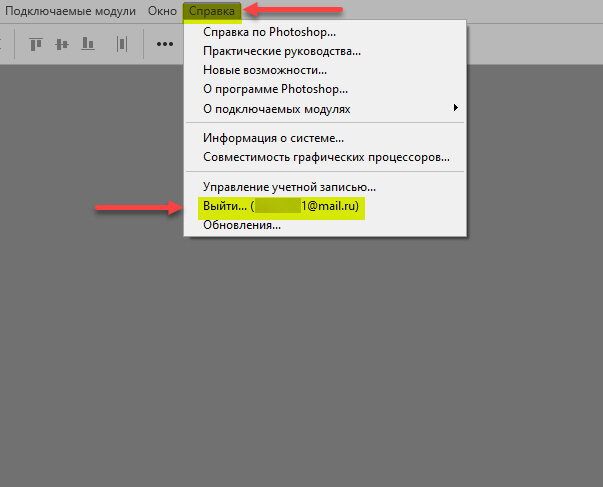The width and height of the screenshot is (603, 487).
Task: Open Информация о системе...
Action: [x=325, y=138]
